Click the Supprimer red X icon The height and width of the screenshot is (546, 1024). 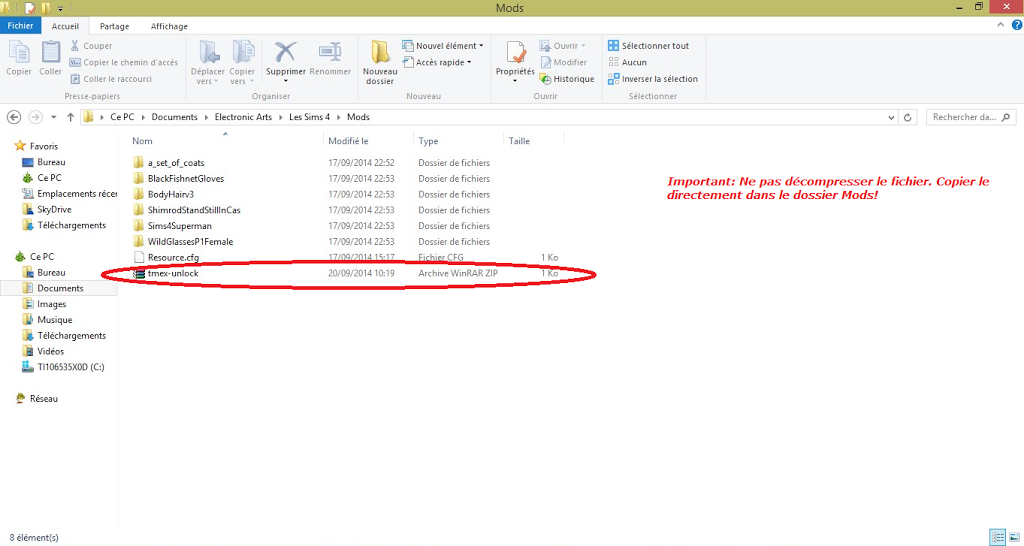tap(285, 52)
